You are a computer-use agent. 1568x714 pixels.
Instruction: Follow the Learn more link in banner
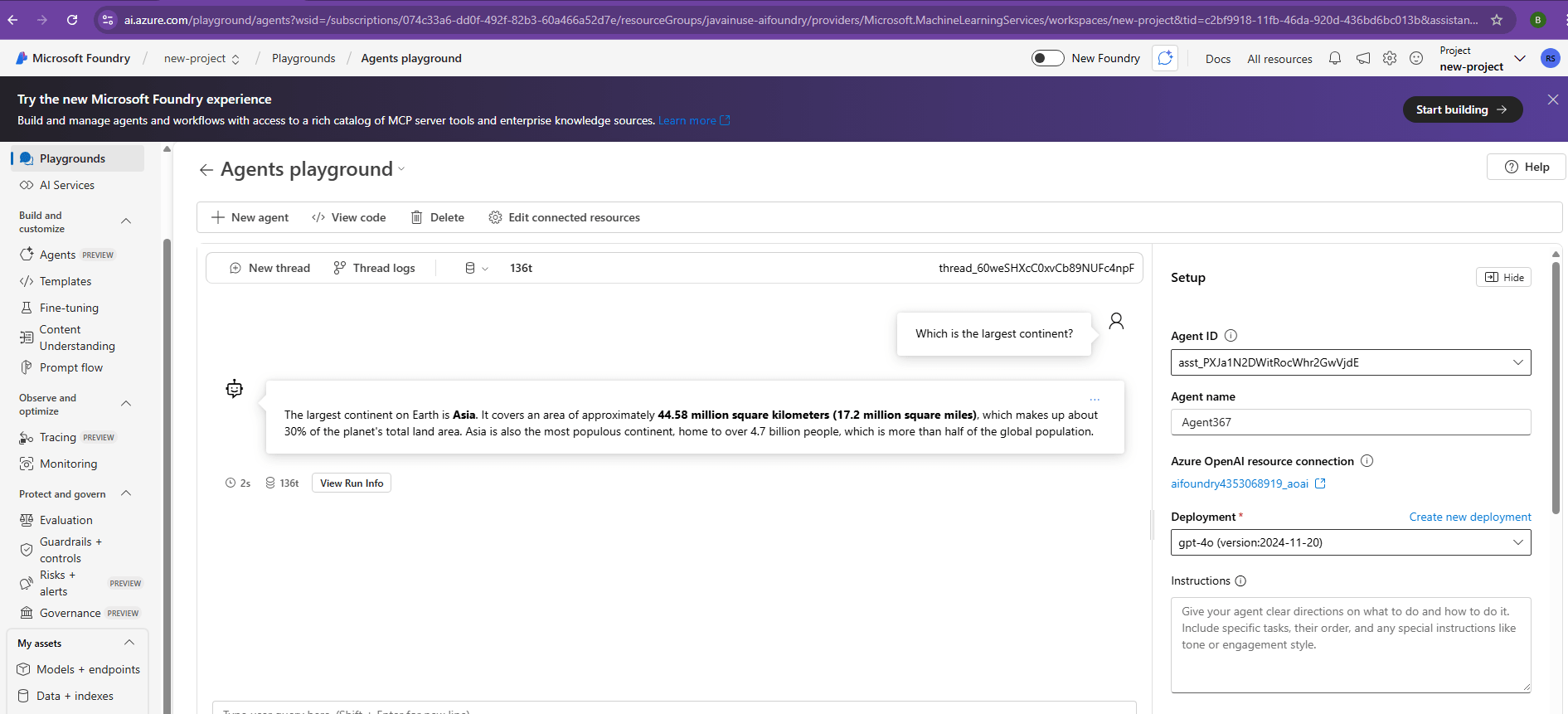[x=694, y=120]
